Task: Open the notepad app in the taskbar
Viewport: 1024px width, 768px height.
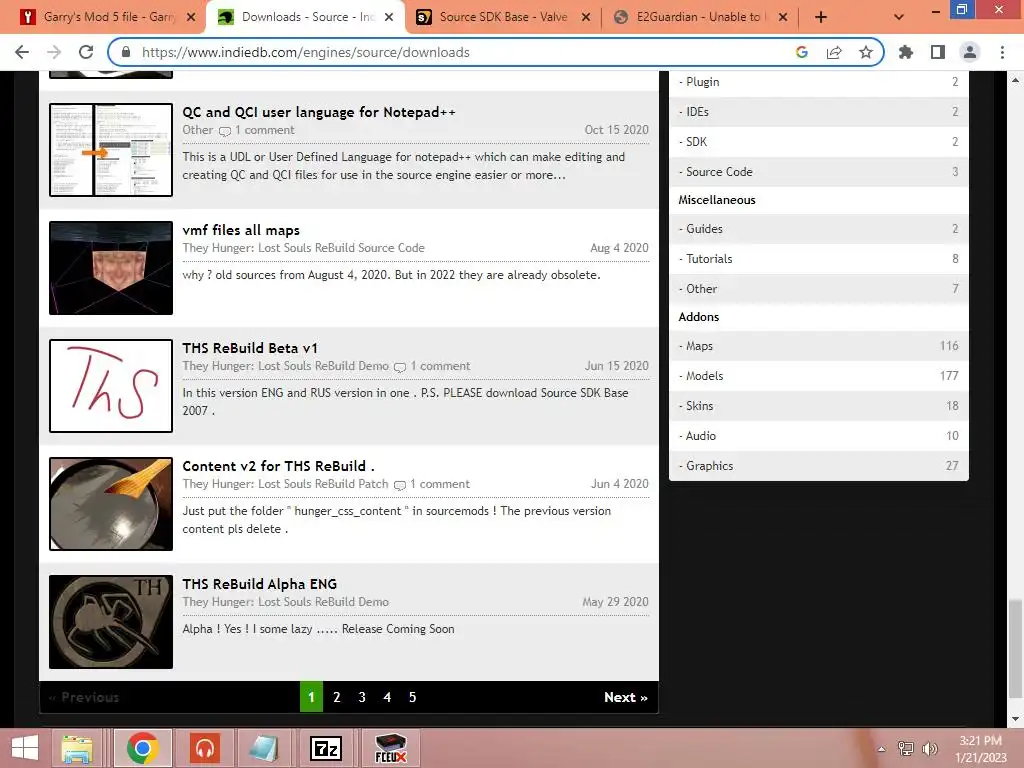Action: [x=264, y=748]
